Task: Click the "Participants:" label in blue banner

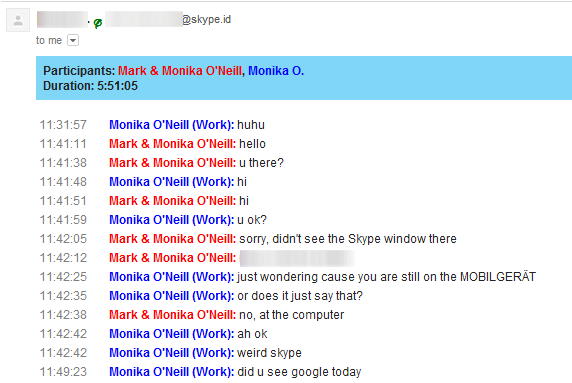Action: 79,70
